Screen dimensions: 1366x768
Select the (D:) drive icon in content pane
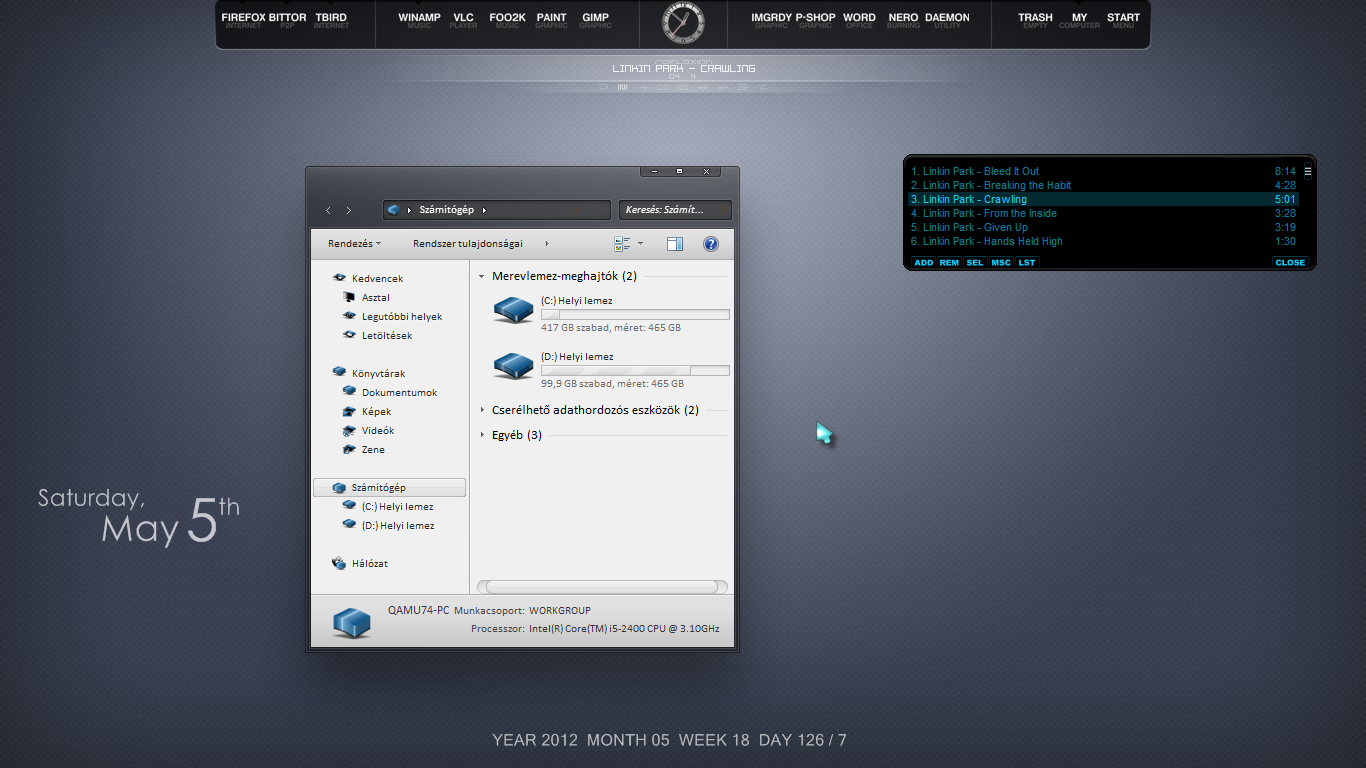tap(514, 367)
